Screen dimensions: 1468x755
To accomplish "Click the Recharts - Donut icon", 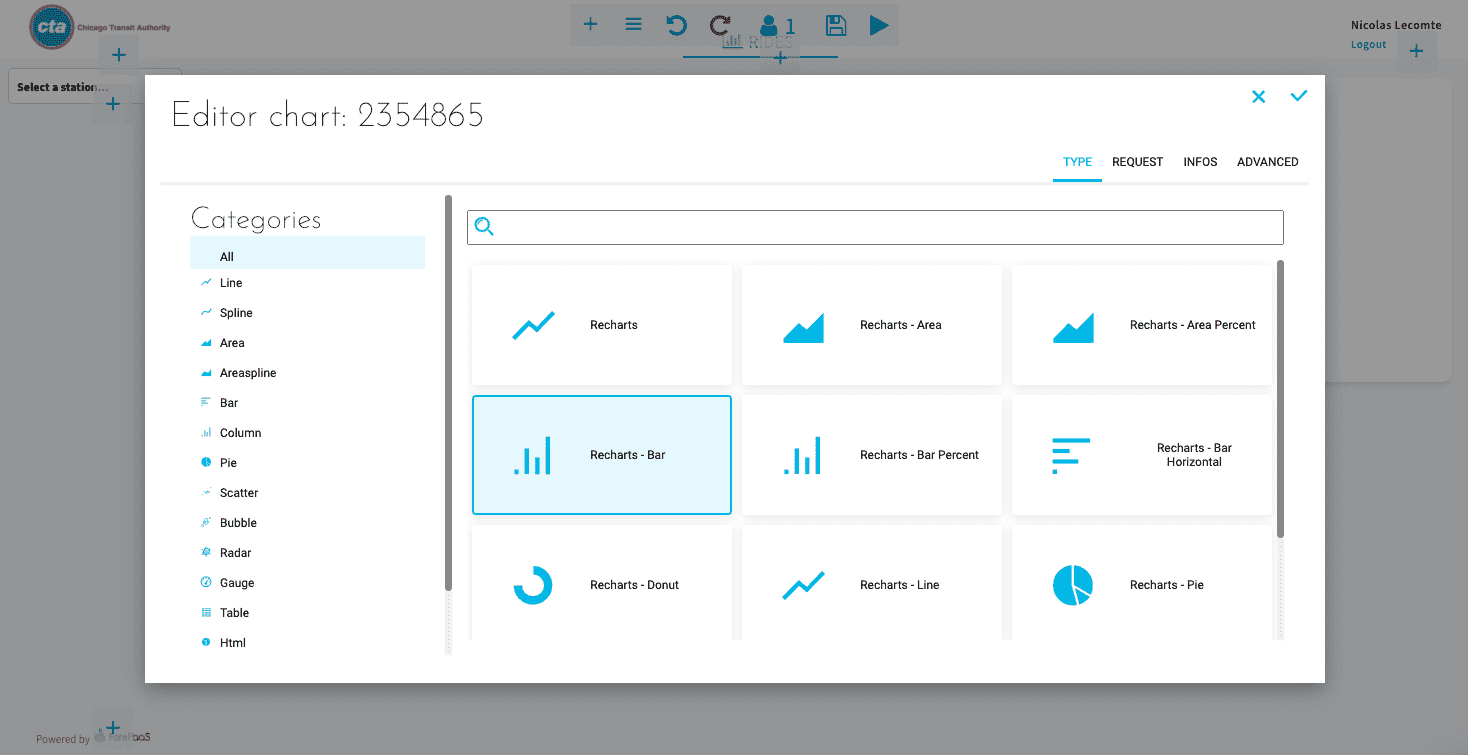I will click(x=533, y=585).
